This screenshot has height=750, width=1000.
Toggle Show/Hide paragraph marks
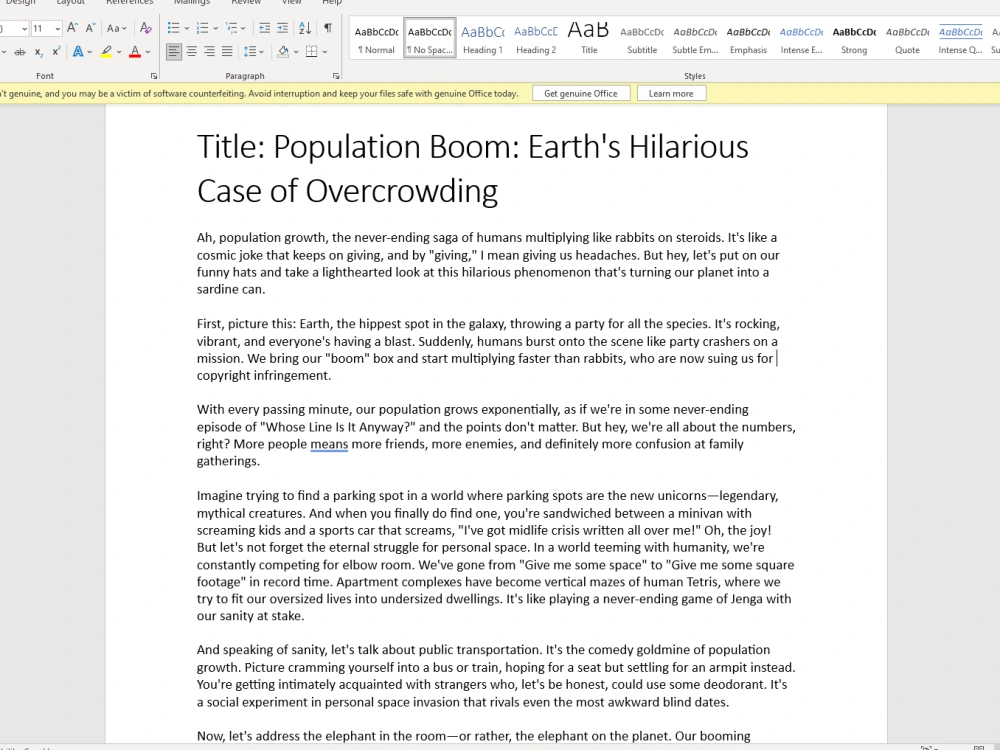(328, 28)
